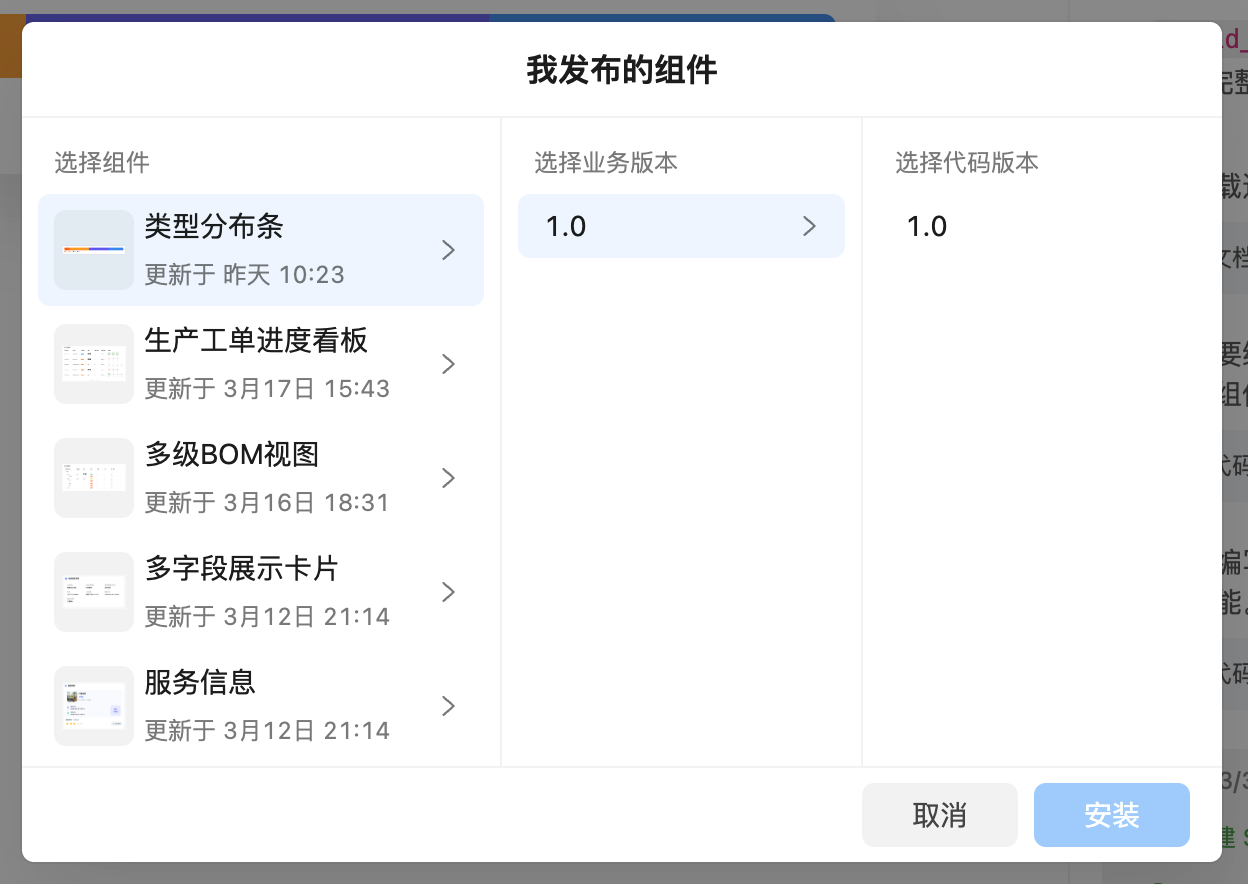Expand chevron on 生产工单进度看板 row
1248x884 pixels.
click(449, 364)
